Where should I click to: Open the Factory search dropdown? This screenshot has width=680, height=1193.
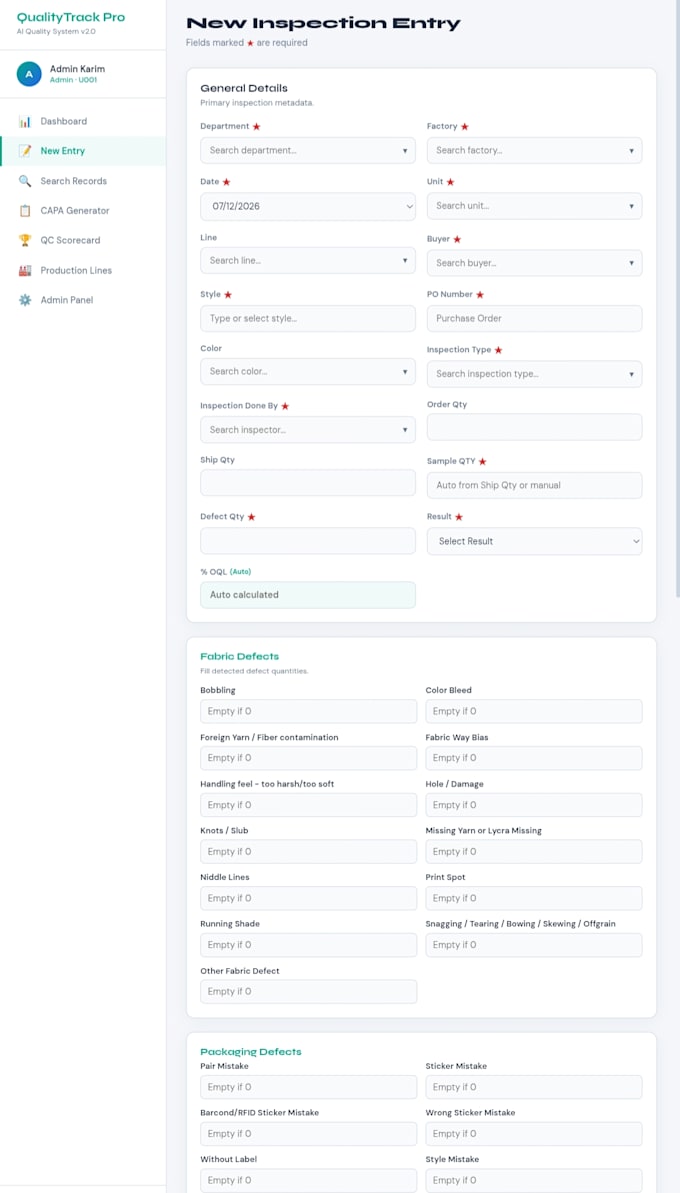(534, 151)
